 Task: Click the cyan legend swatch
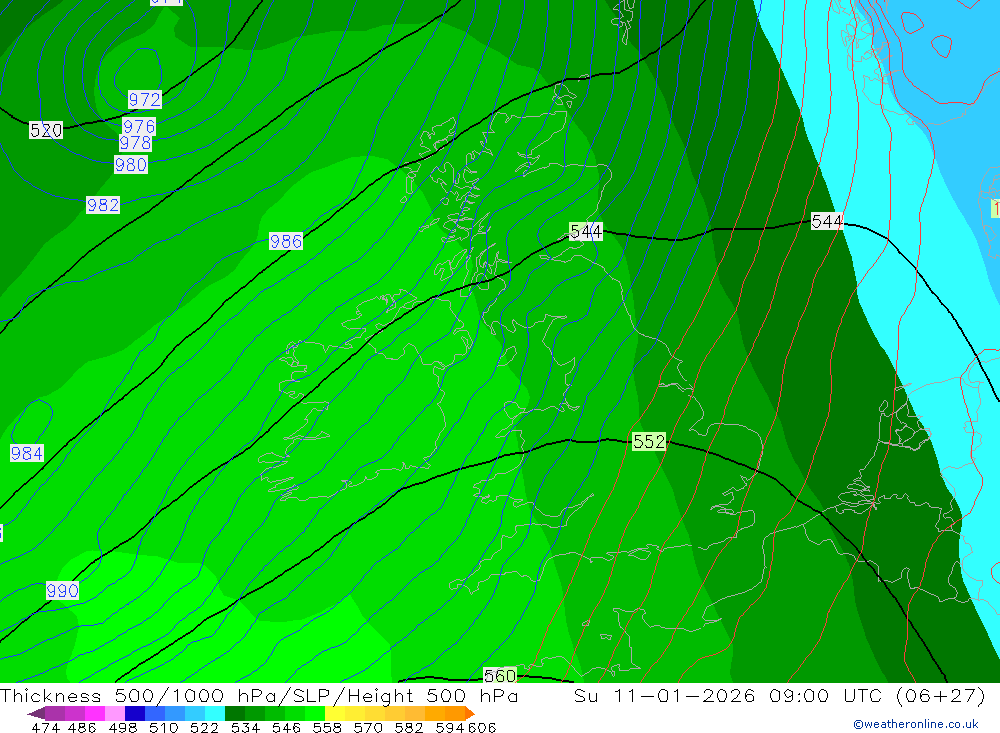click(215, 713)
